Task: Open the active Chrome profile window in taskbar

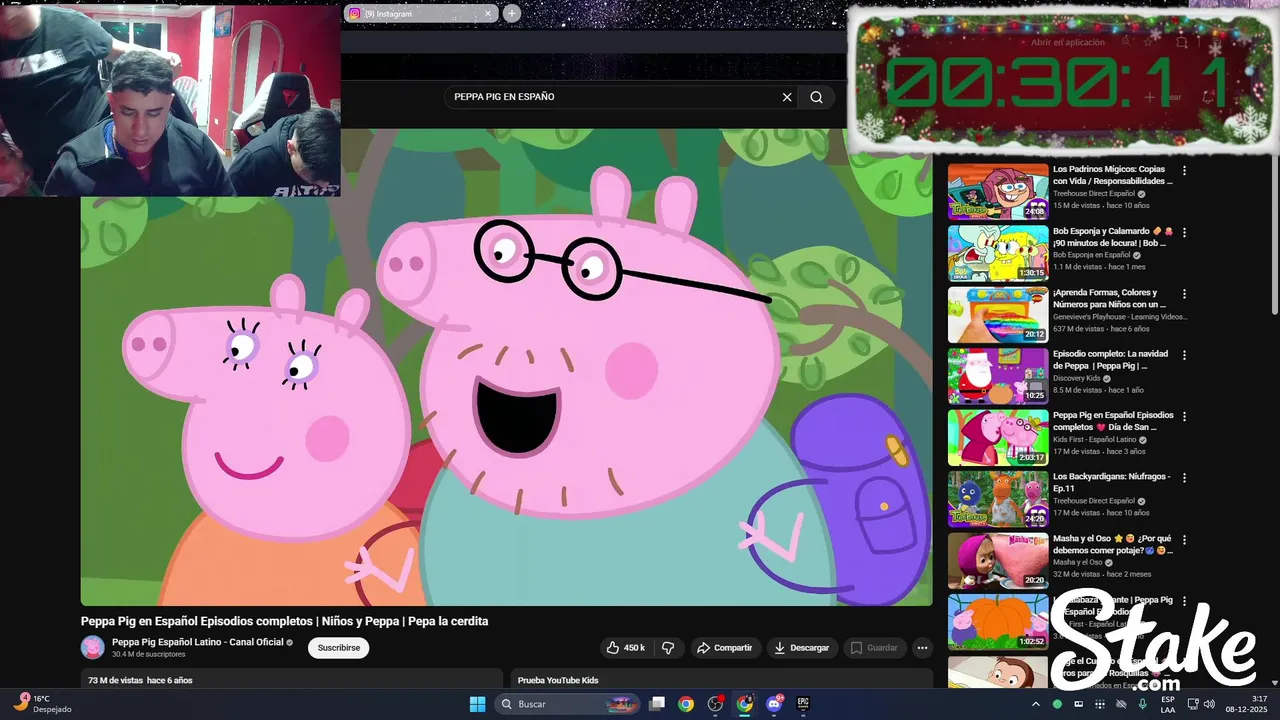Action: tap(745, 704)
